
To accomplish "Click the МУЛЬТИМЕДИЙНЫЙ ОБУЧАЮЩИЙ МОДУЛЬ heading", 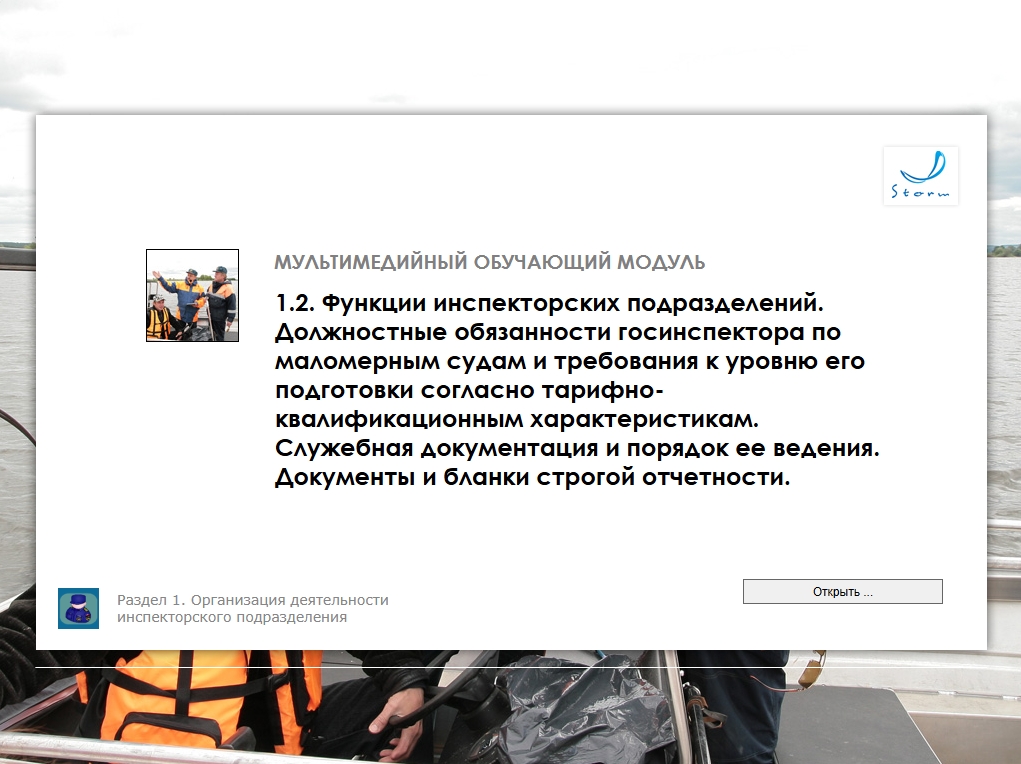I will coord(490,262).
